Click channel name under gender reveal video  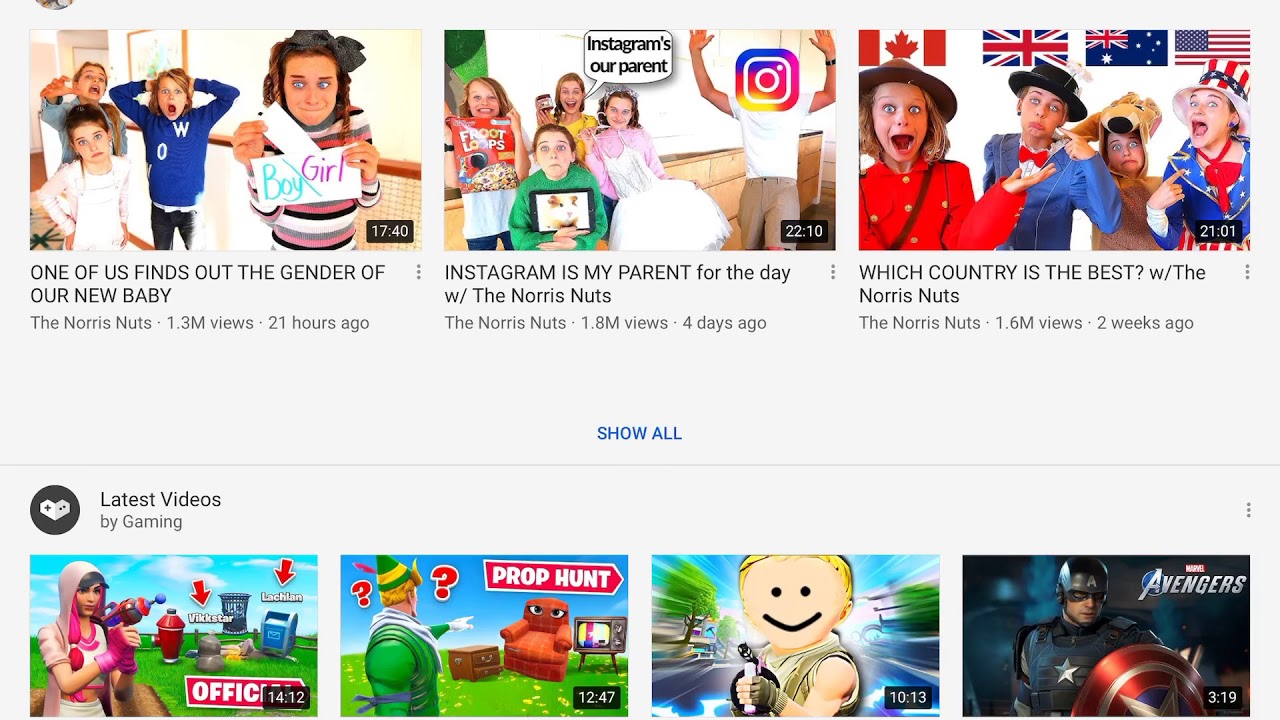coord(91,323)
